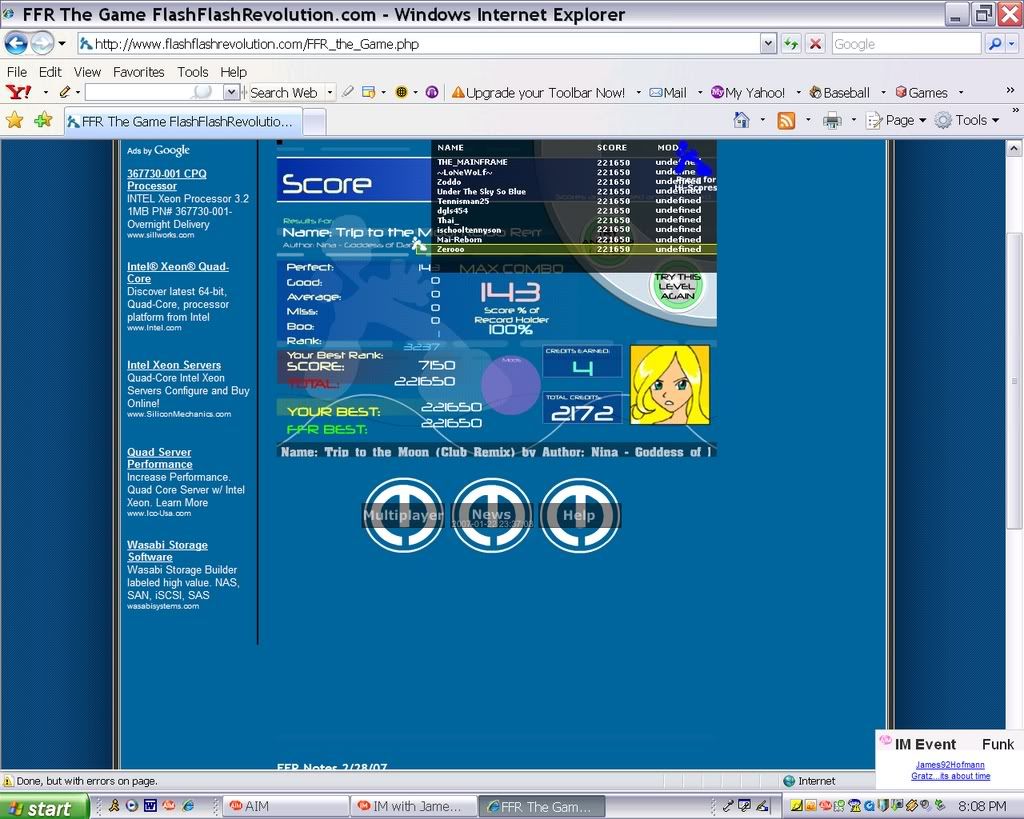Open the Home page icon

coord(741,120)
